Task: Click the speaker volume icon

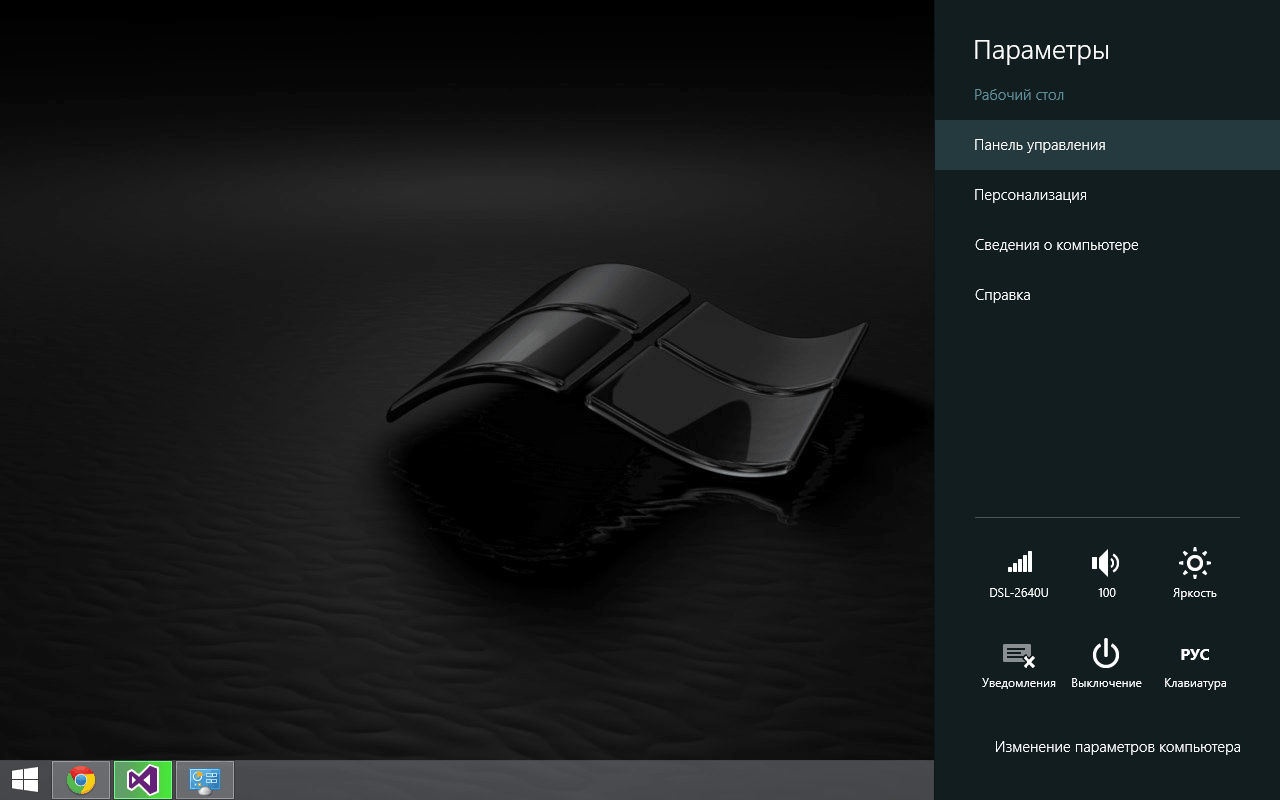Action: 1105,564
